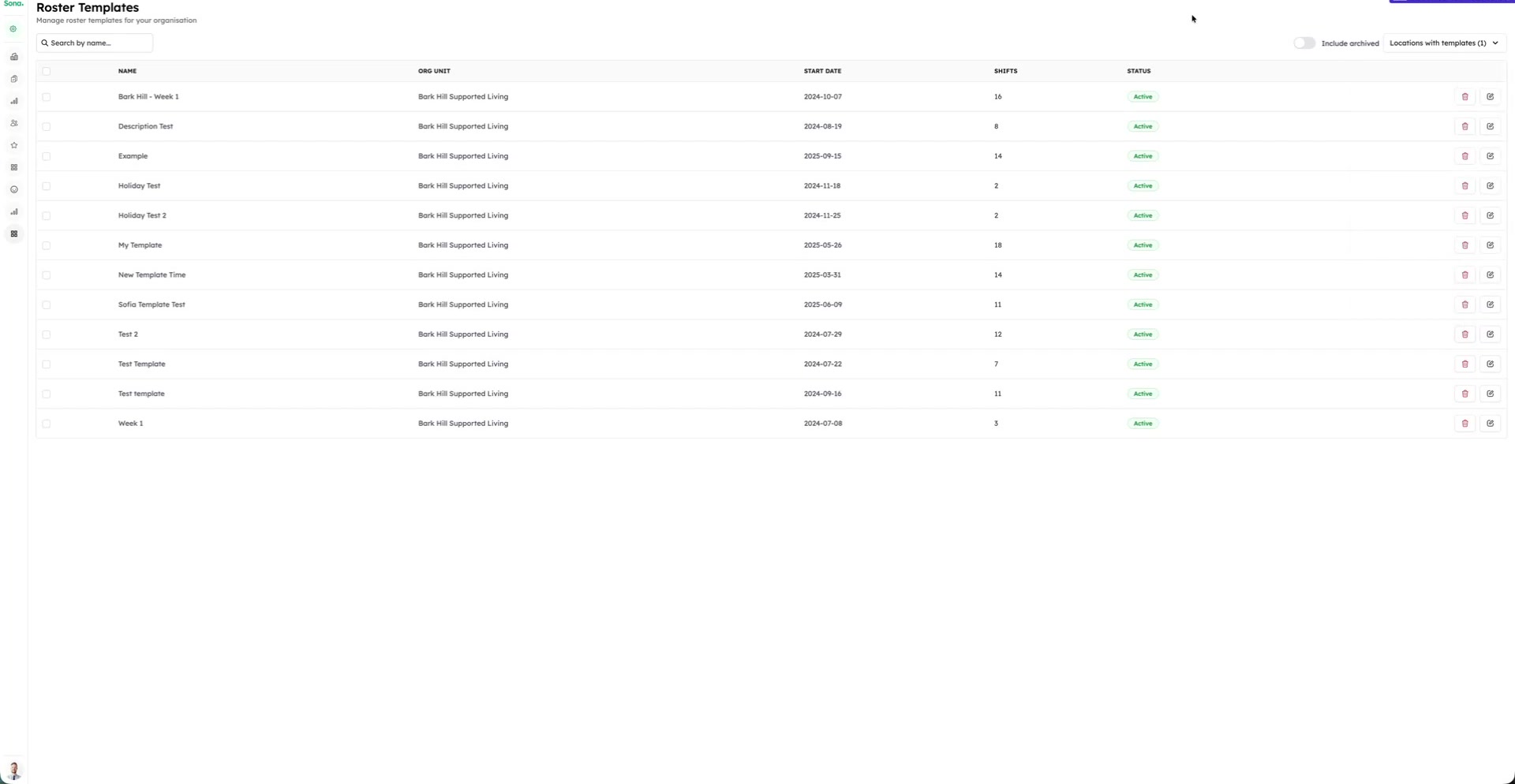The height and width of the screenshot is (784, 1515).
Task: Sort by the SHIFTS column header
Action: tap(1005, 71)
